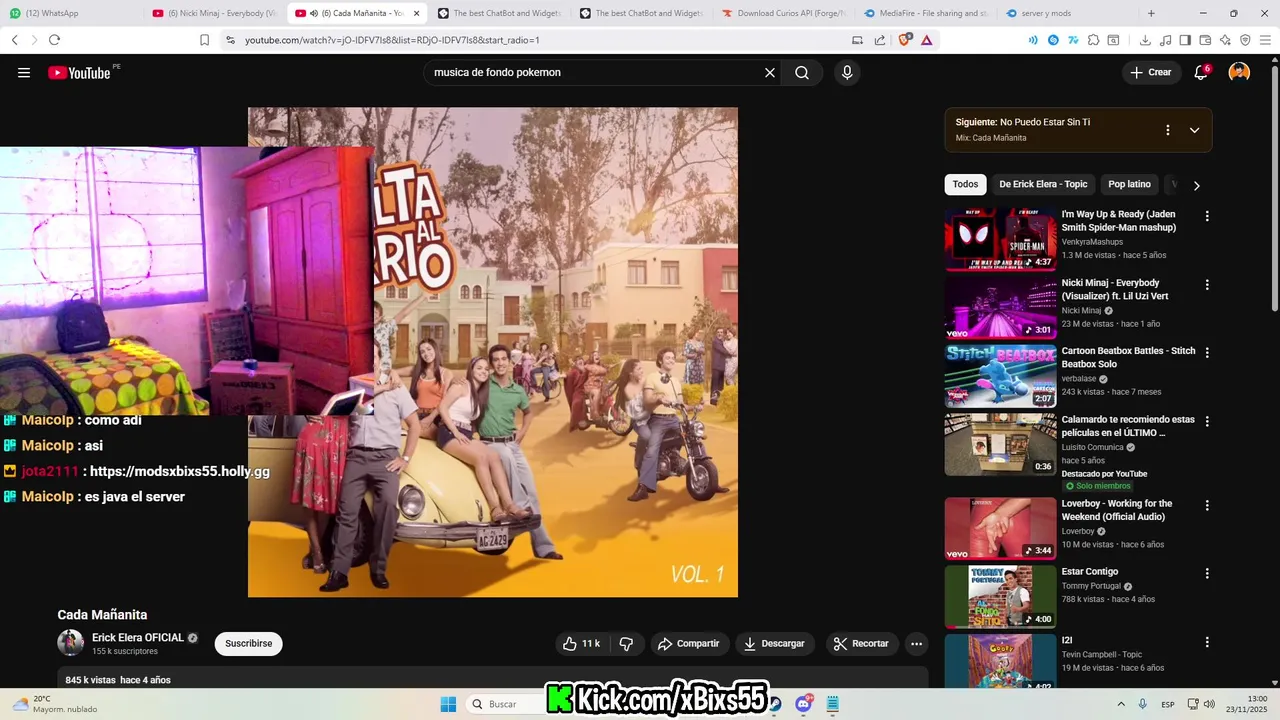This screenshot has height=720, width=1280.
Task: Open Erick Elera OFICIAL channel link
Action: pos(138,638)
